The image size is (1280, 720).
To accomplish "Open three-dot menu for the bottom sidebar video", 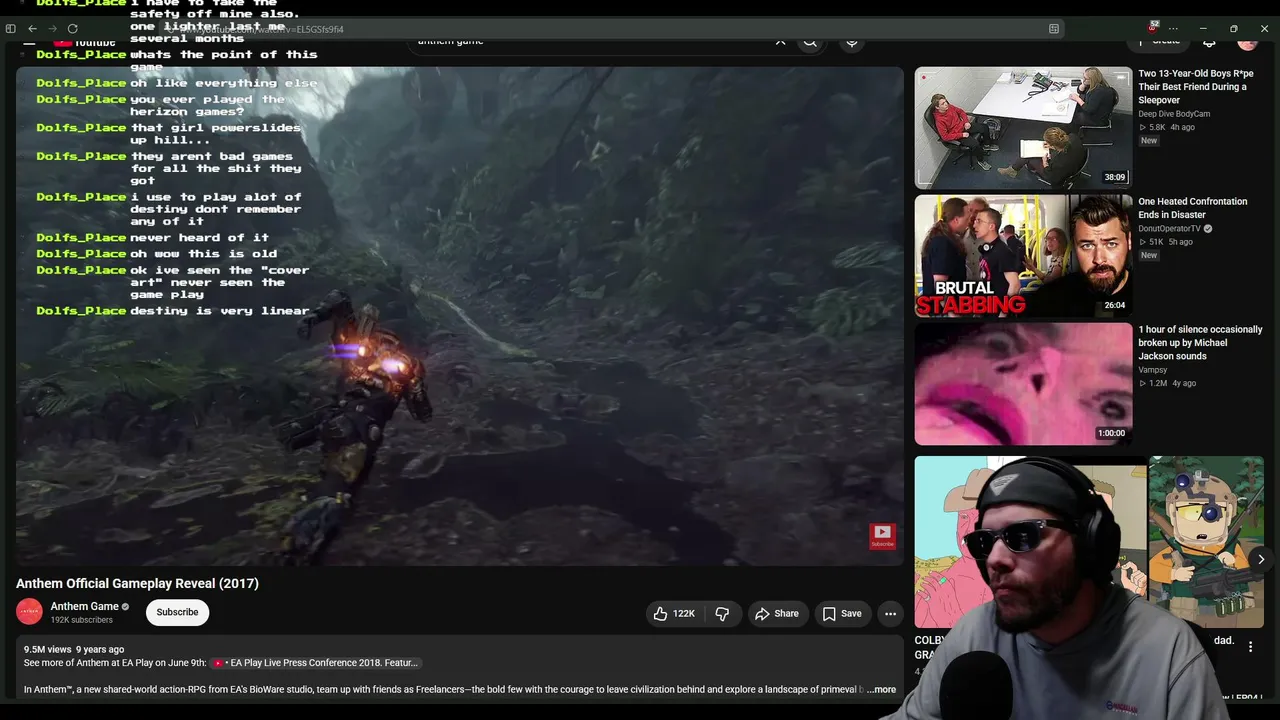I will point(1250,647).
